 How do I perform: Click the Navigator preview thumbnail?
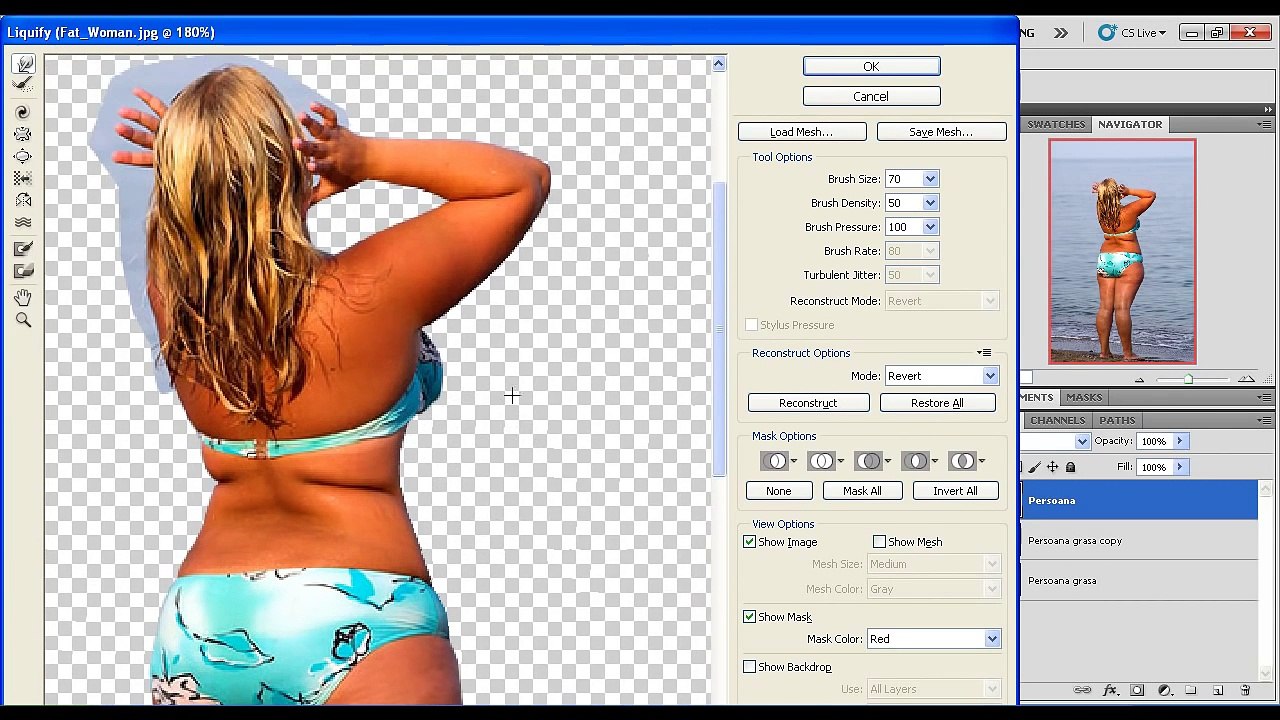pyautogui.click(x=1122, y=252)
